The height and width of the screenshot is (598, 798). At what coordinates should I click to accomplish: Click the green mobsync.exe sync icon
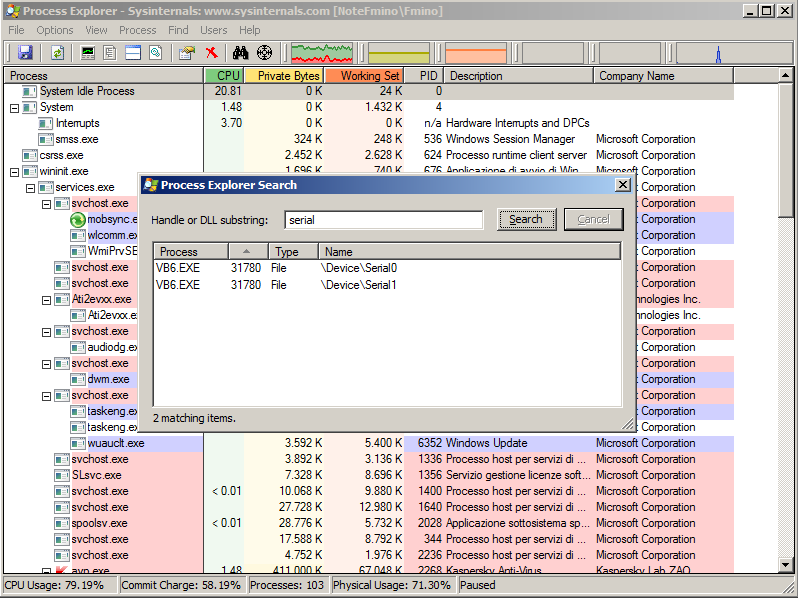pyautogui.click(x=77, y=219)
